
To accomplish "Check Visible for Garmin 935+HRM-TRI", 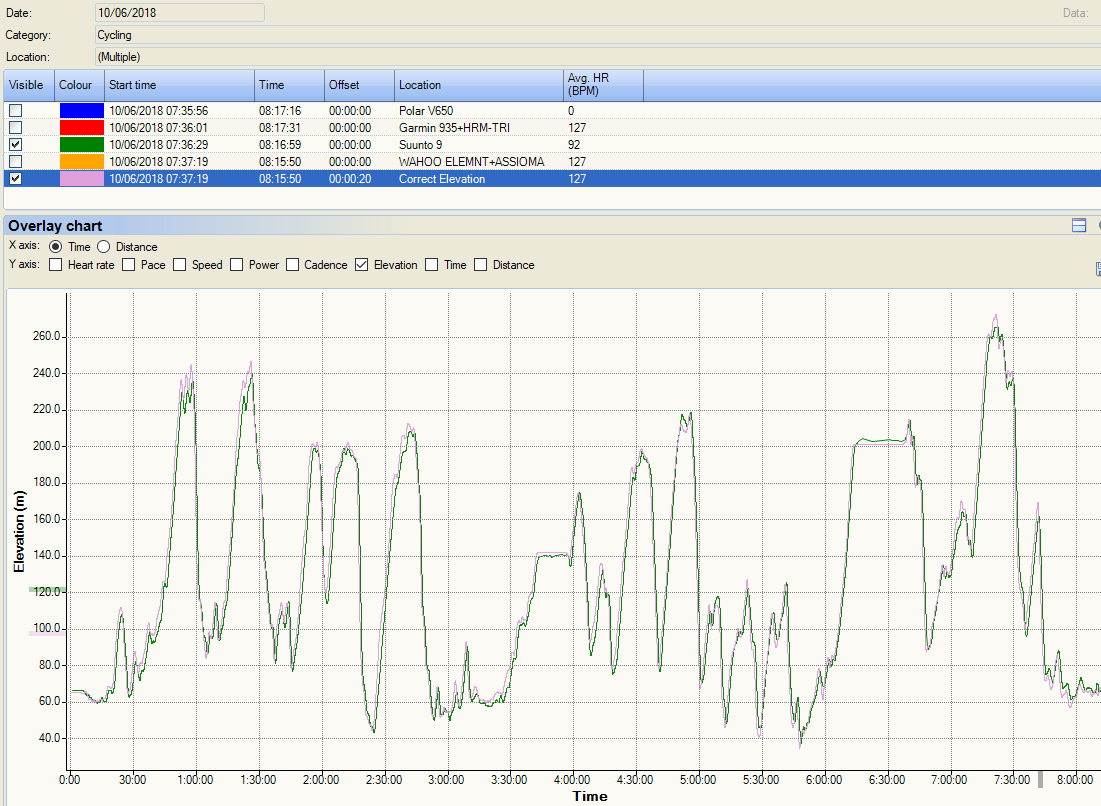I will 15,128.
